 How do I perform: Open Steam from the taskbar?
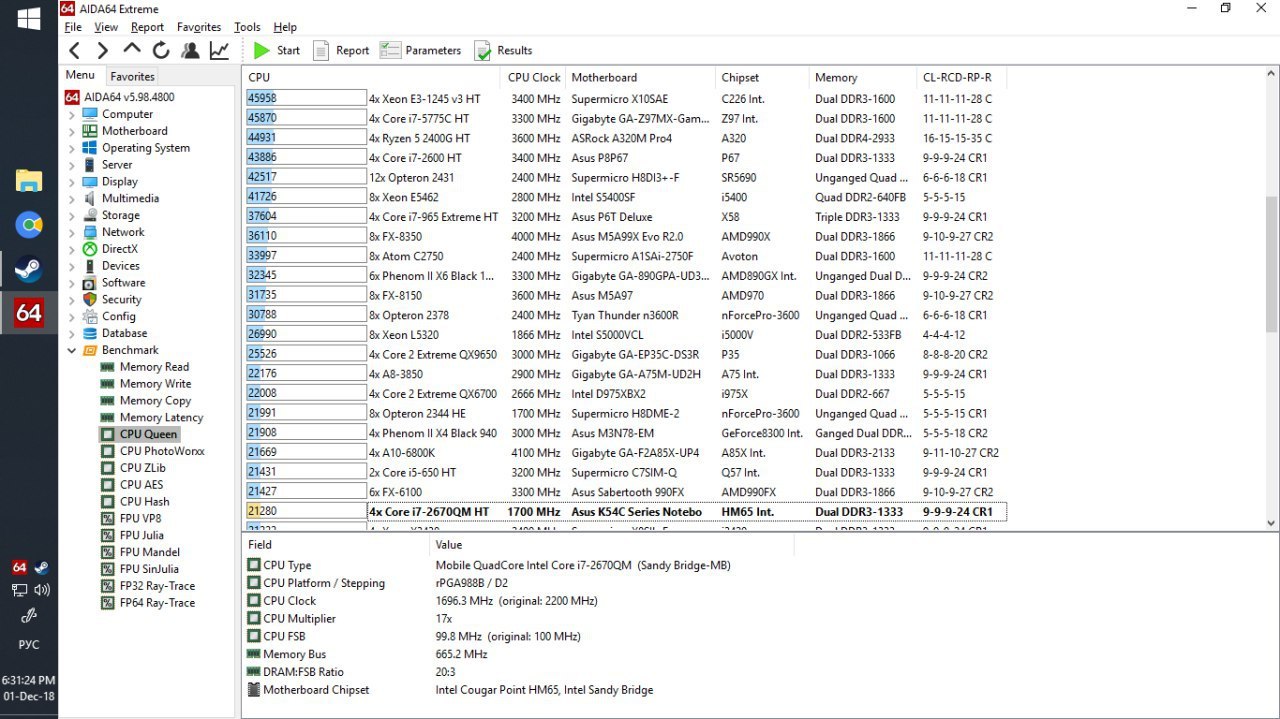29,269
